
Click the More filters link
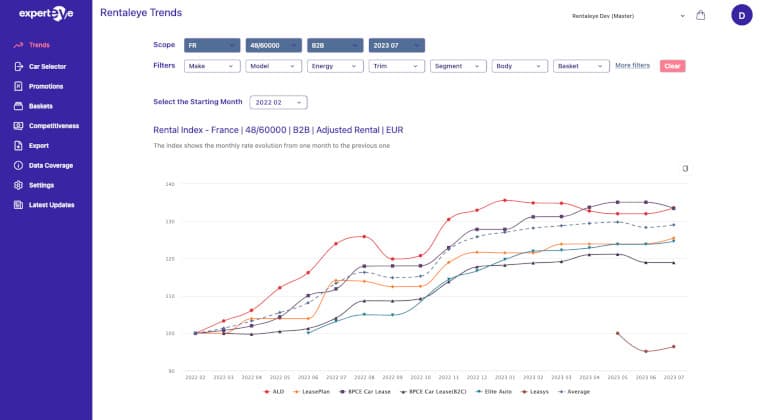pyautogui.click(x=632, y=66)
